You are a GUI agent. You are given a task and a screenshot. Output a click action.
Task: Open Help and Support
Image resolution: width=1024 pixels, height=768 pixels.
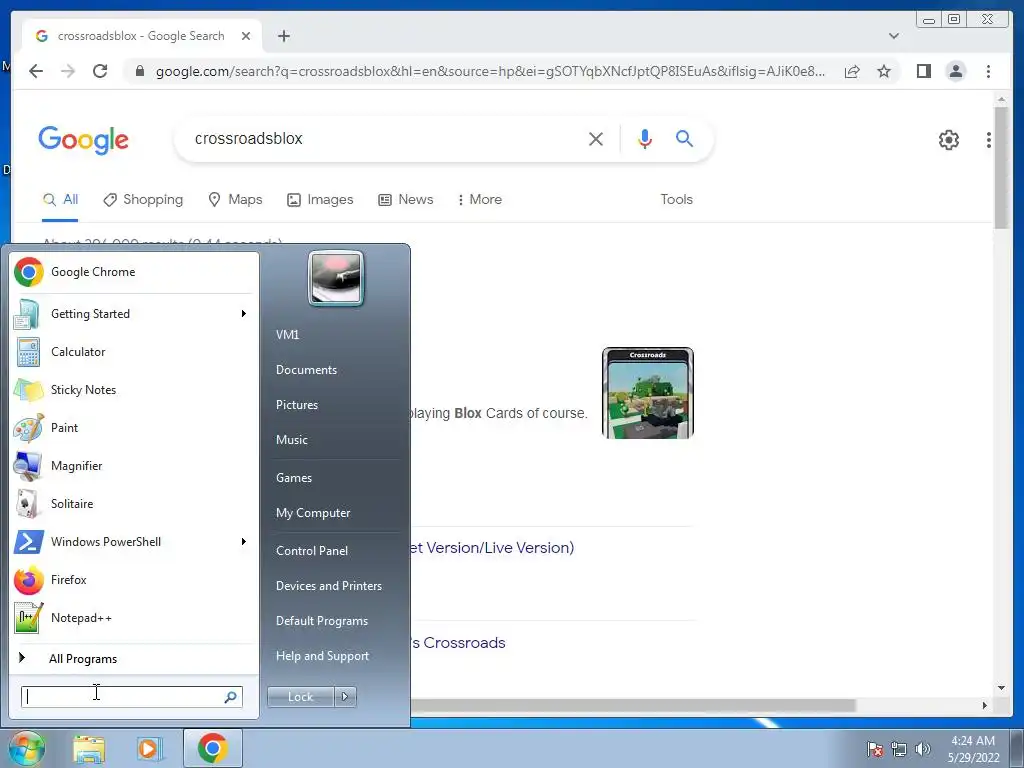tap(323, 656)
